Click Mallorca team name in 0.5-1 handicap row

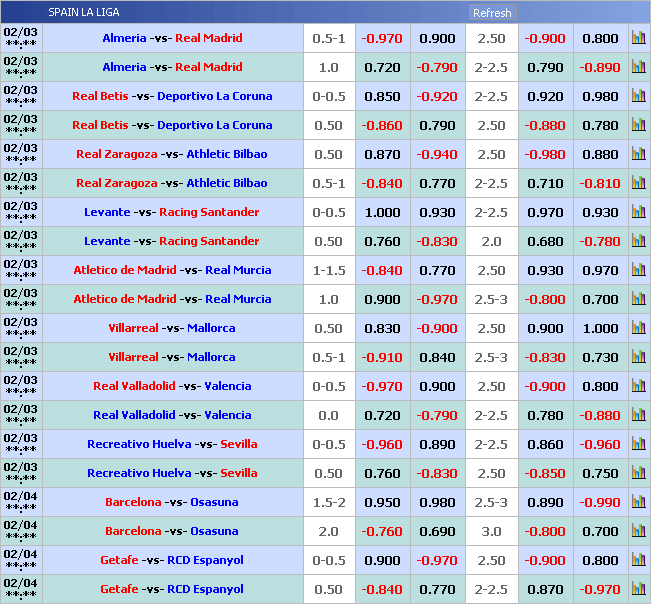click(211, 357)
